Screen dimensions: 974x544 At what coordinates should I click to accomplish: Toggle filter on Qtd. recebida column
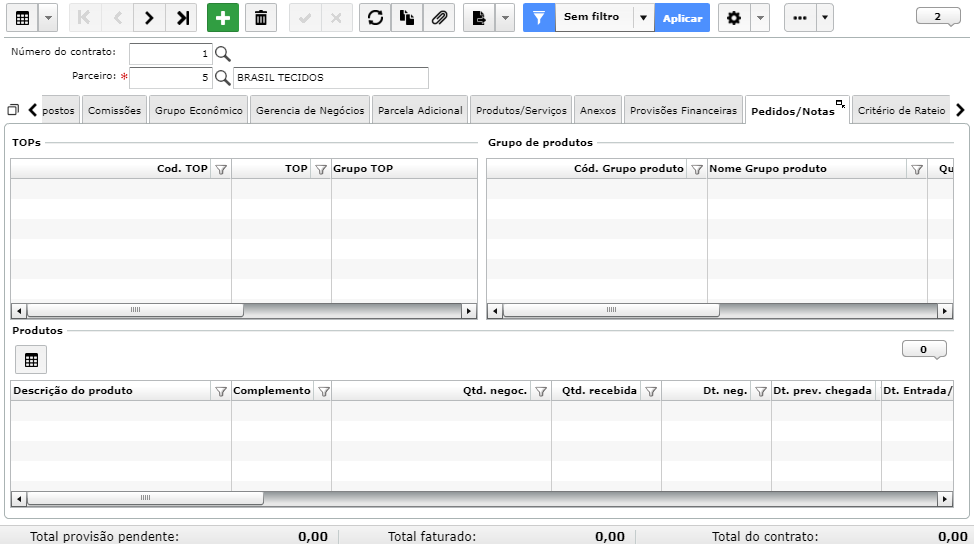651,391
